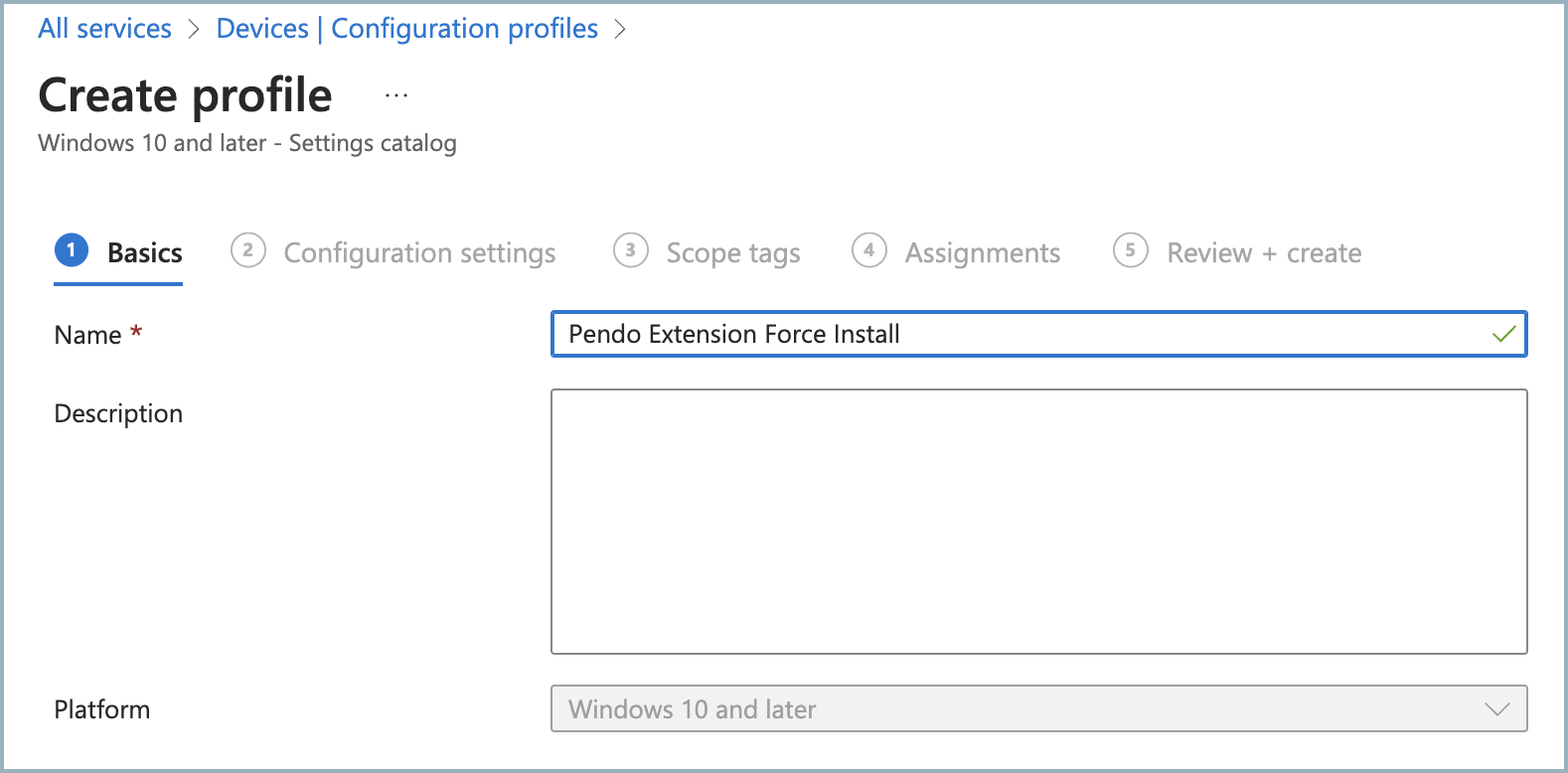
Task: Jump to the Assignments step
Action: coord(982,253)
